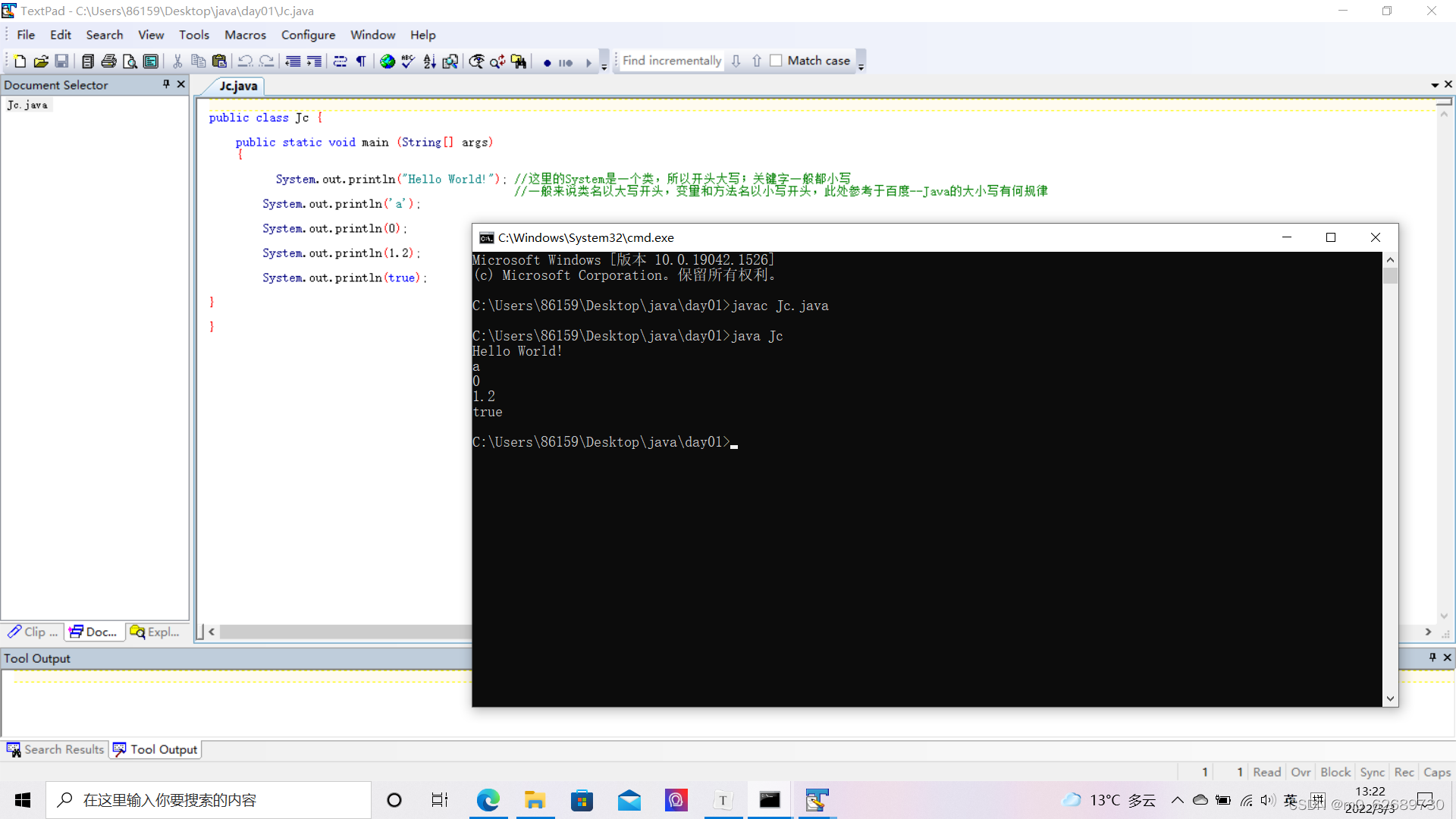Switch to the Clip Library tab
Viewport: 1456px width, 819px height.
33,632
